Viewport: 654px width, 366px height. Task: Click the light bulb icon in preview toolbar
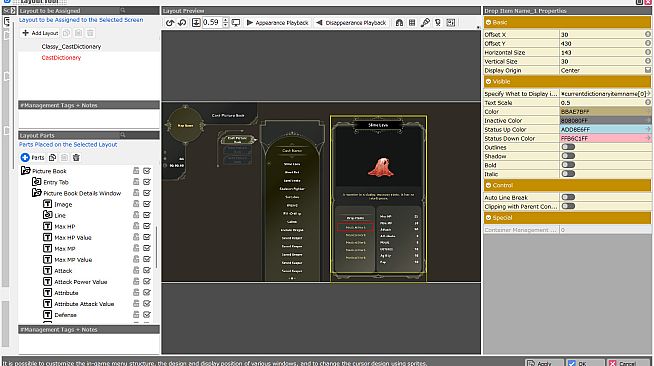coord(438,23)
